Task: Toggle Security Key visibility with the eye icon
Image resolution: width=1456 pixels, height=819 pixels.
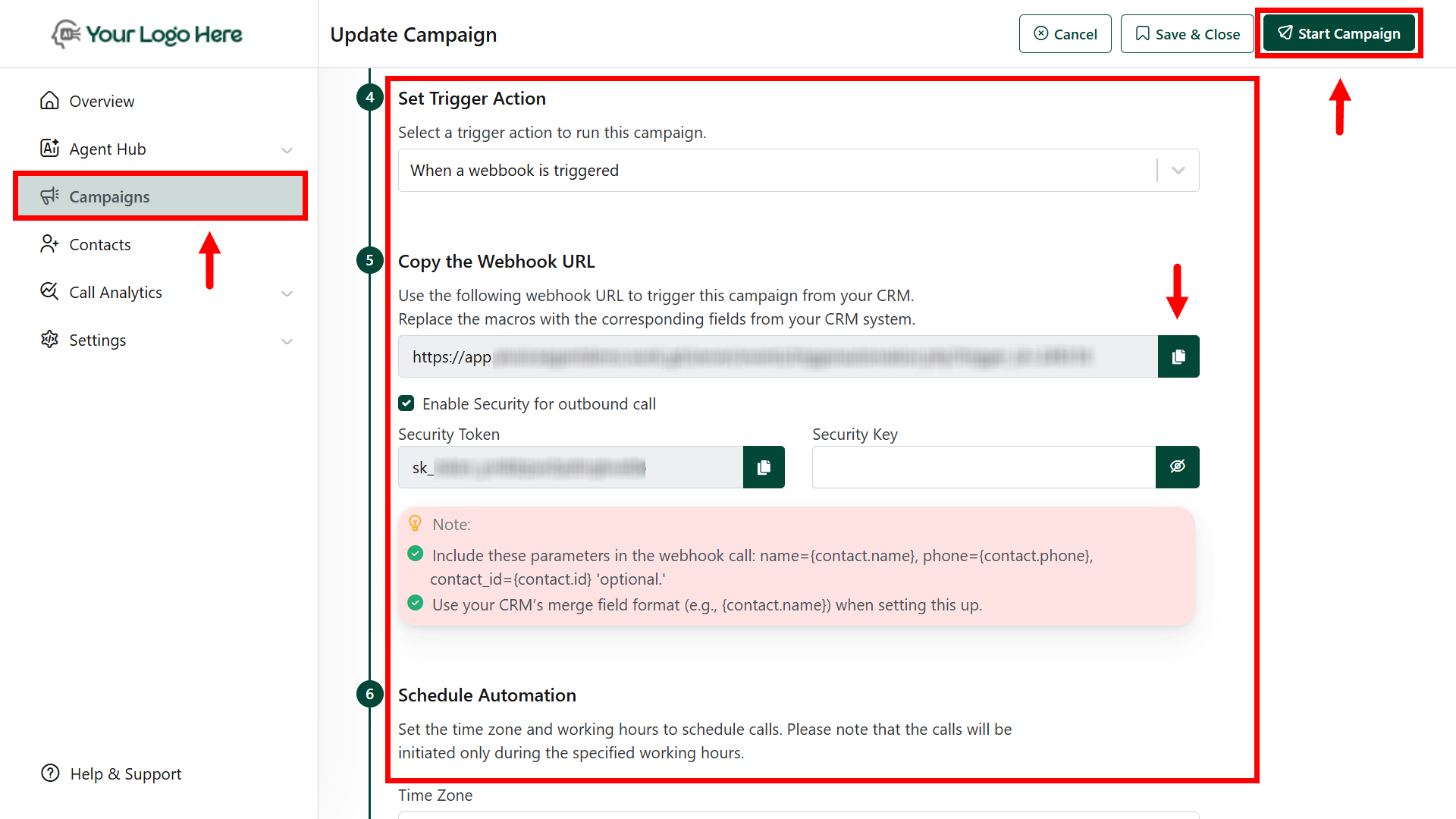Action: [1177, 467]
